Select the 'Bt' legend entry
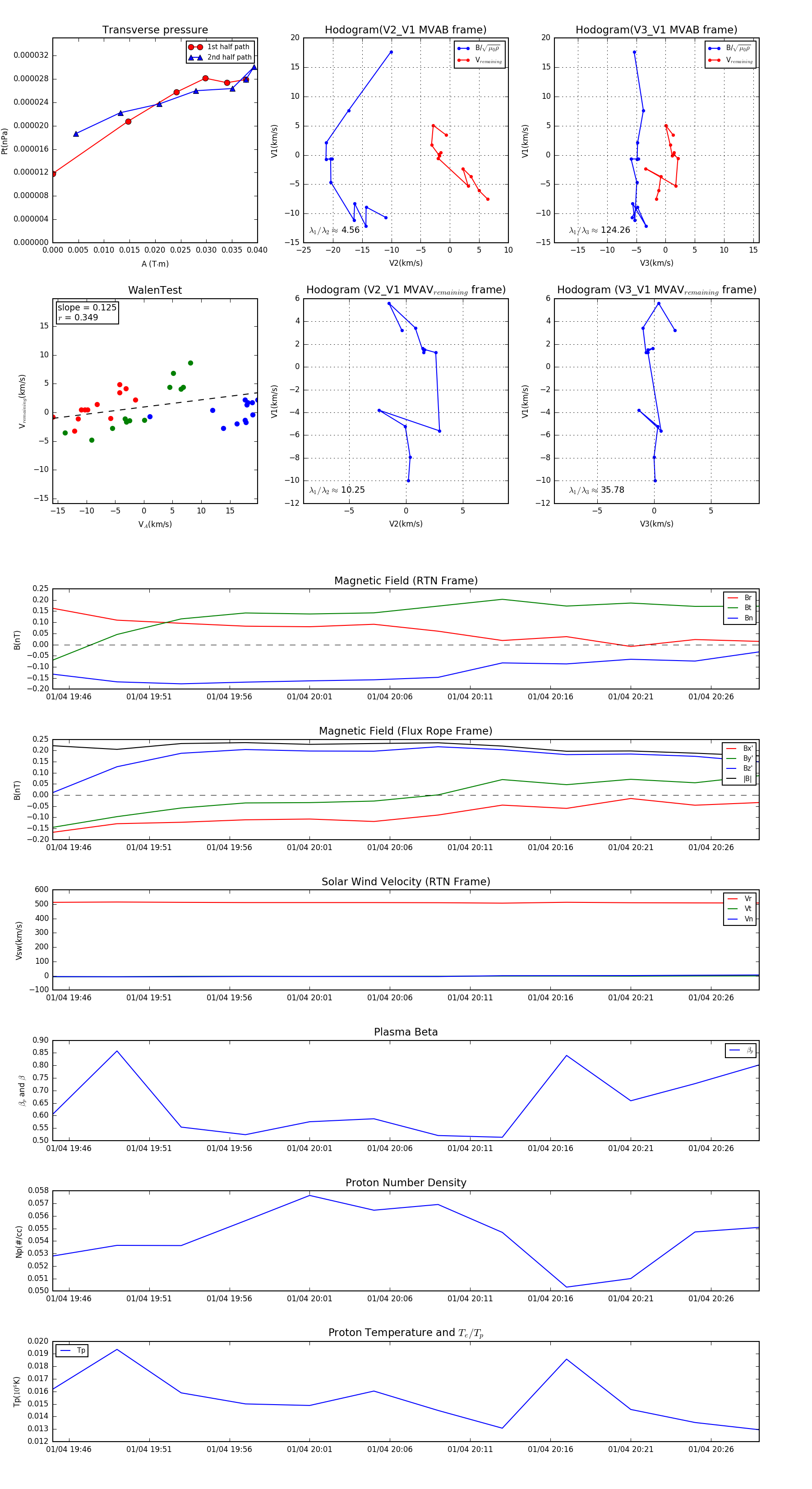 click(x=740, y=607)
